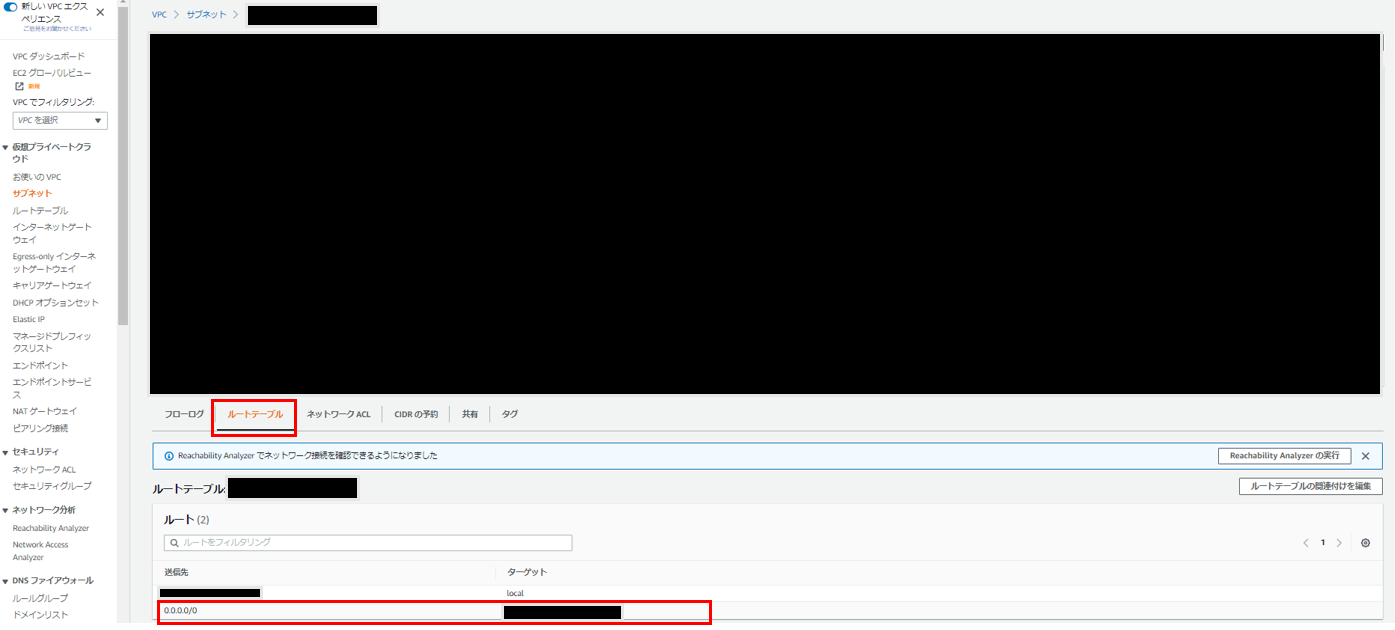Open Elastic IP page
The height and width of the screenshot is (630, 1395).
pos(28,319)
